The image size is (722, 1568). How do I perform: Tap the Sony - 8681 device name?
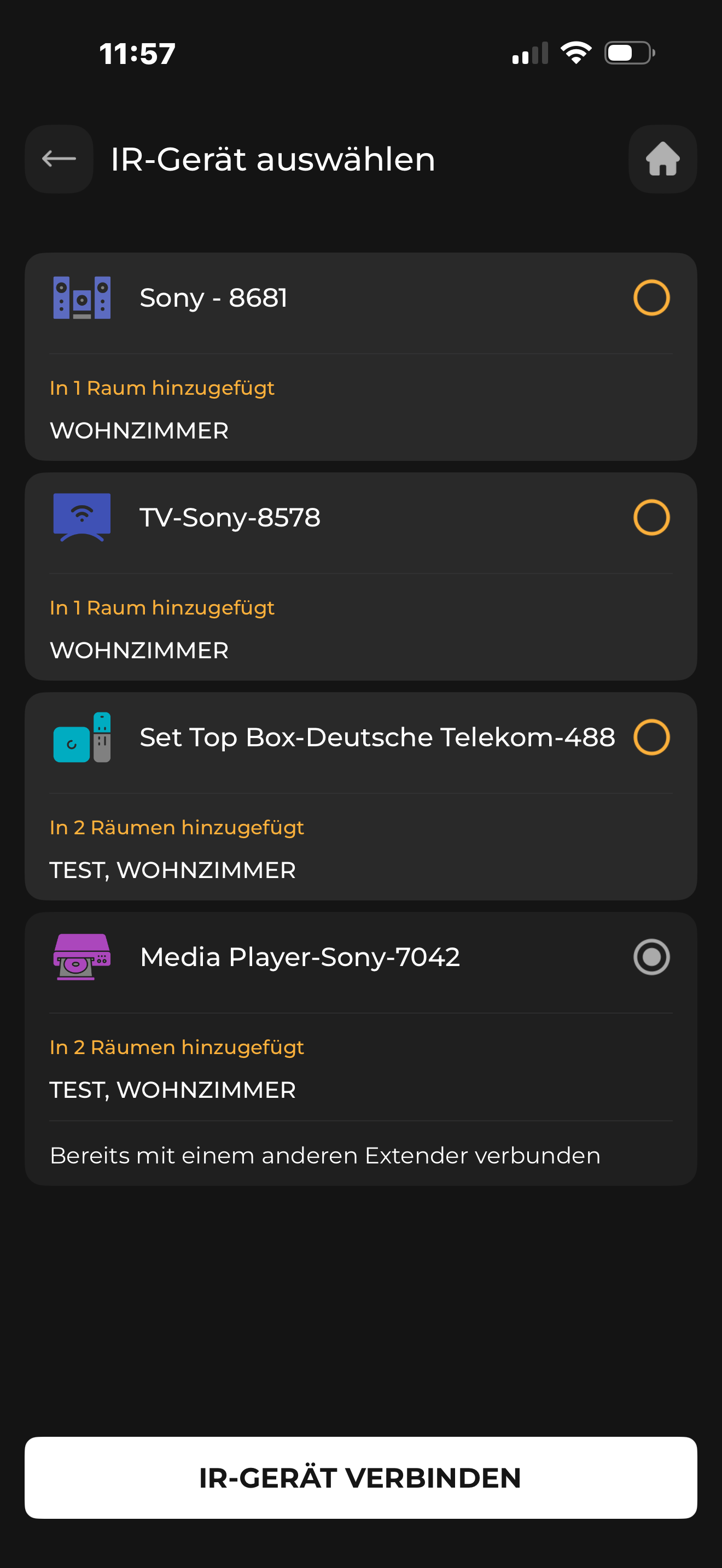coord(214,297)
